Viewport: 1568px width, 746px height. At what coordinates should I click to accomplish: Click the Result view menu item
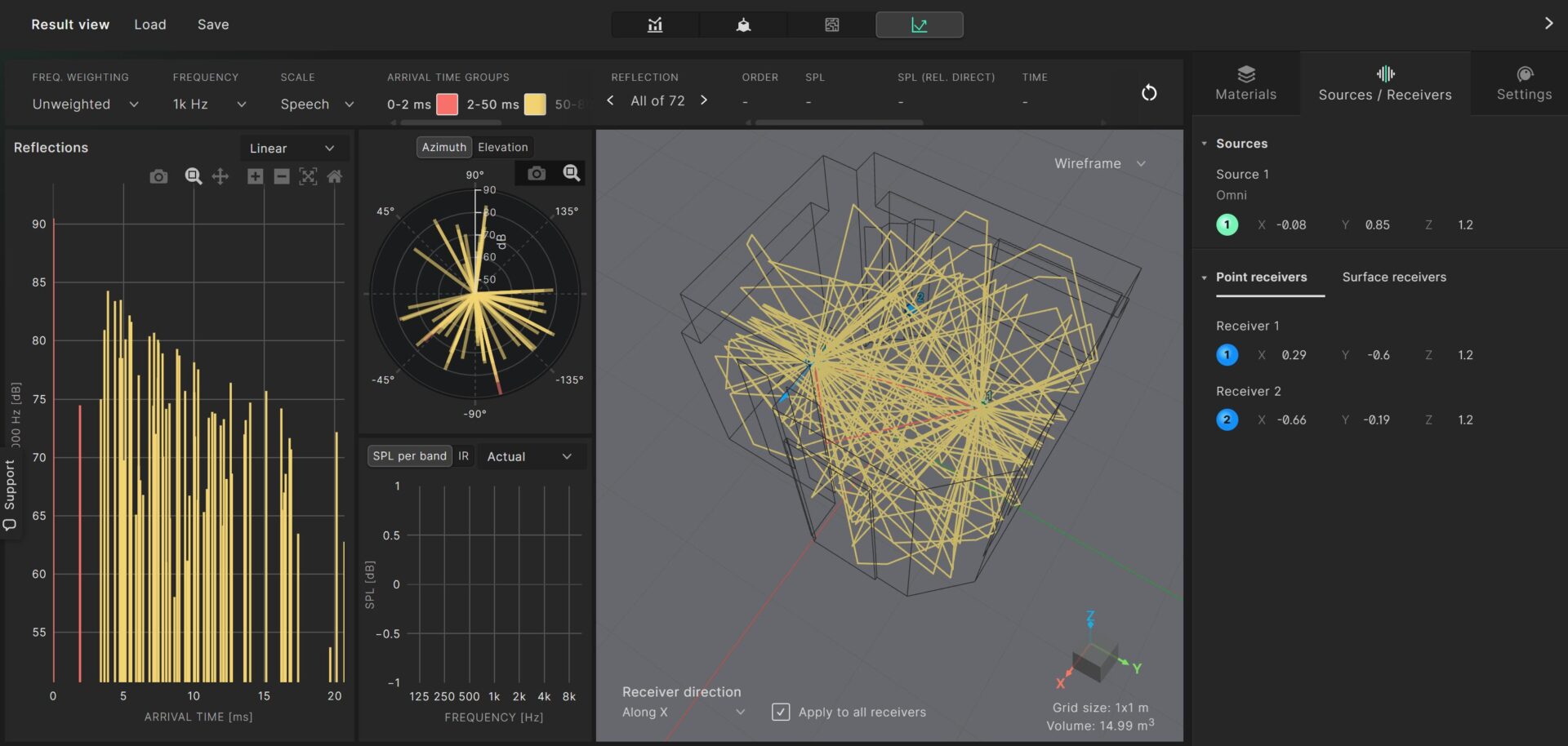[x=70, y=24]
